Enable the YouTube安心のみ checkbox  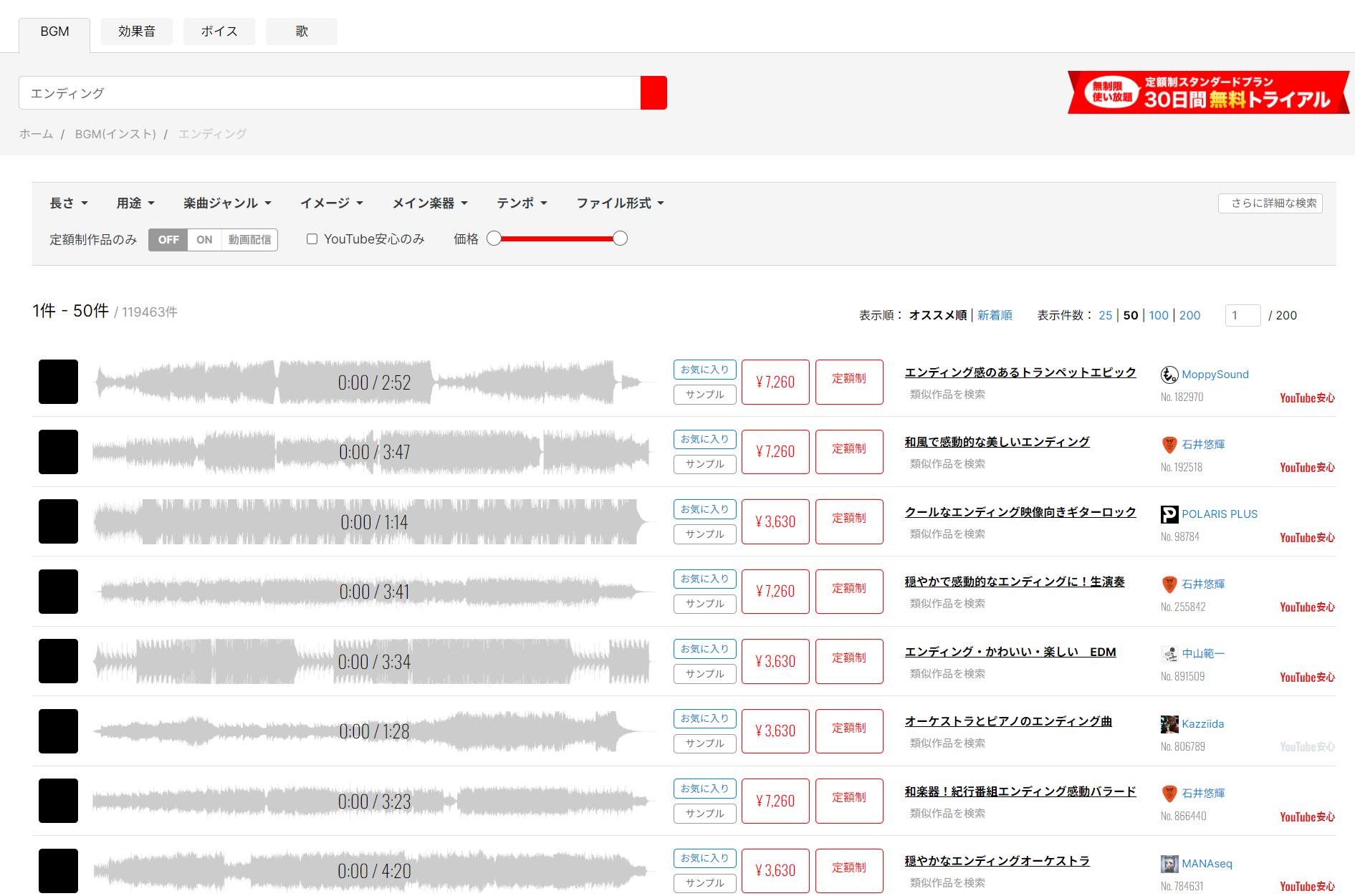coord(312,239)
